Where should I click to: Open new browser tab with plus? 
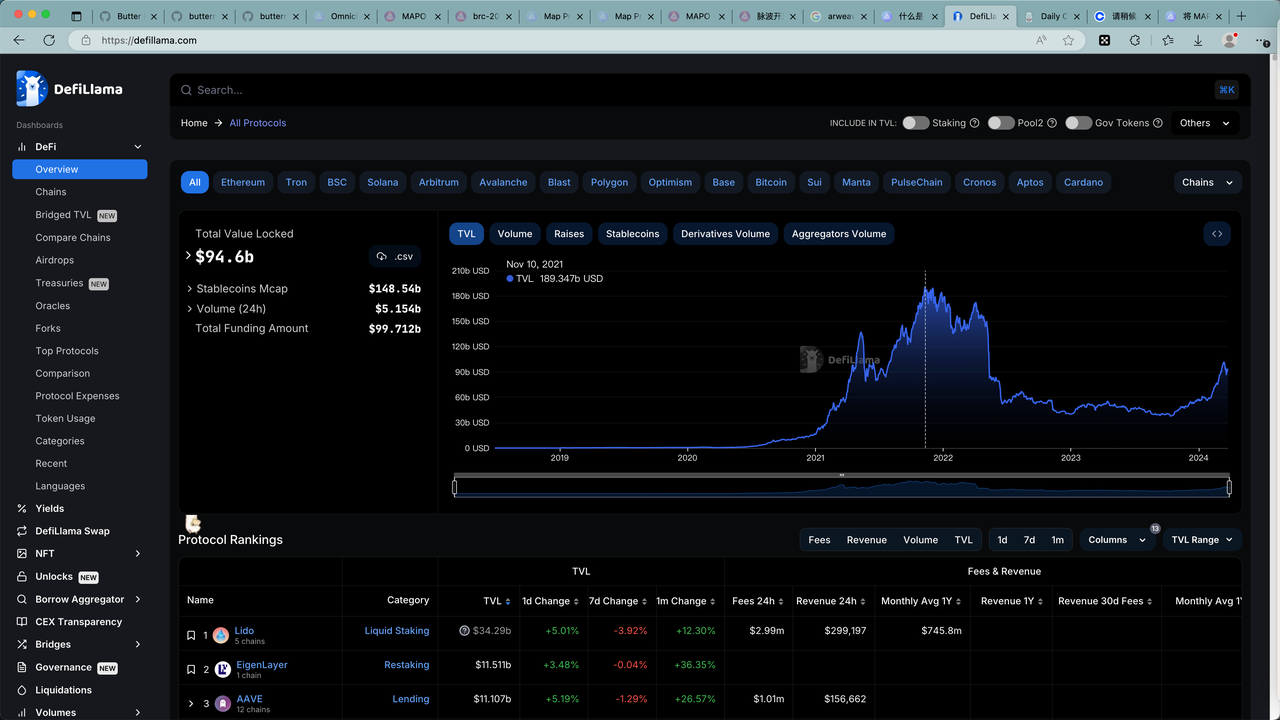pos(1242,16)
